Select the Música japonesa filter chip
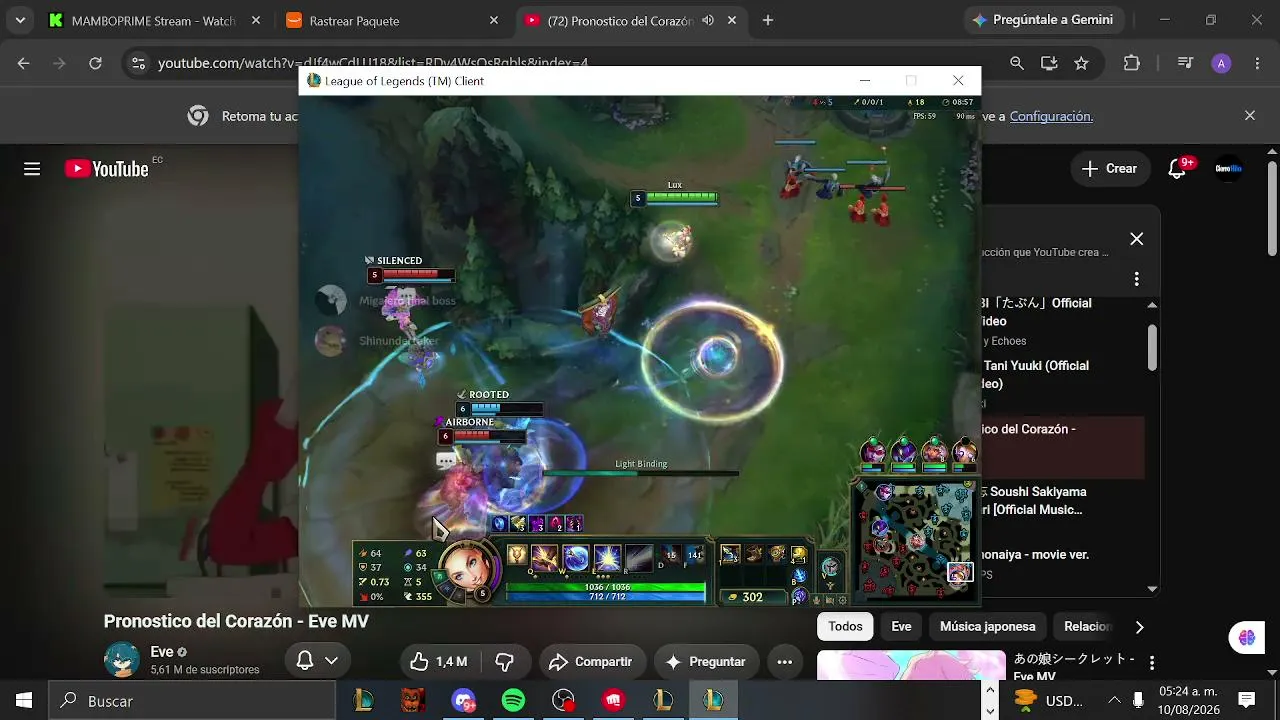This screenshot has width=1280, height=720. (988, 627)
